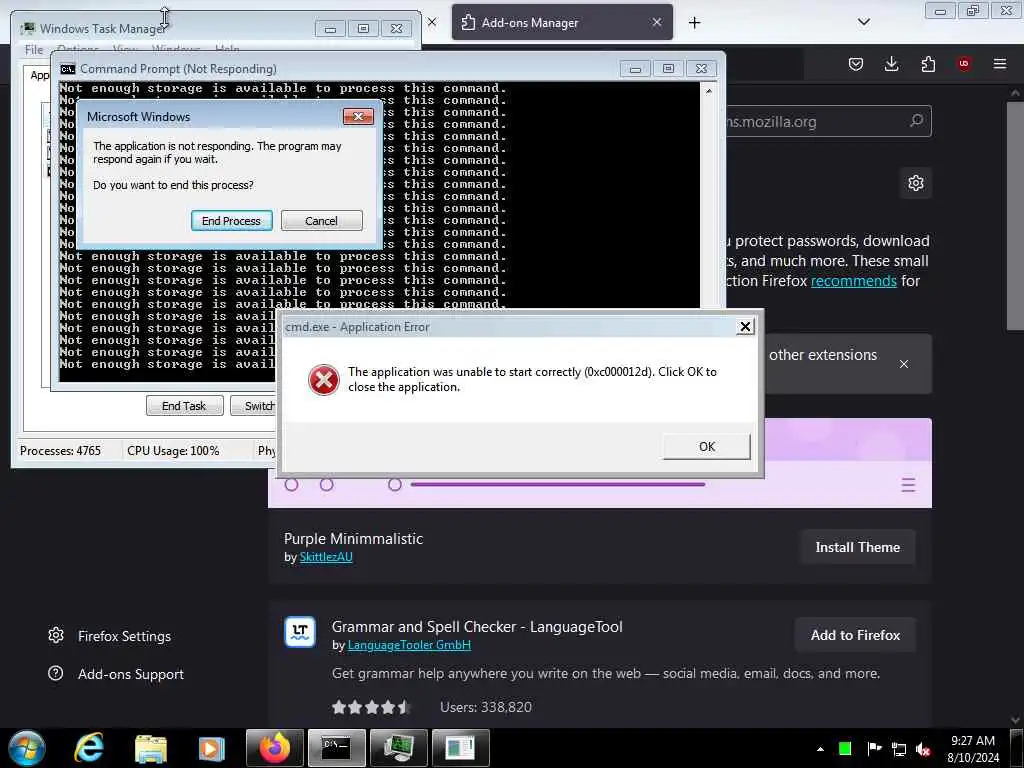Open the Windows Start orb
Screen dimensions: 1024x768
click(27, 748)
